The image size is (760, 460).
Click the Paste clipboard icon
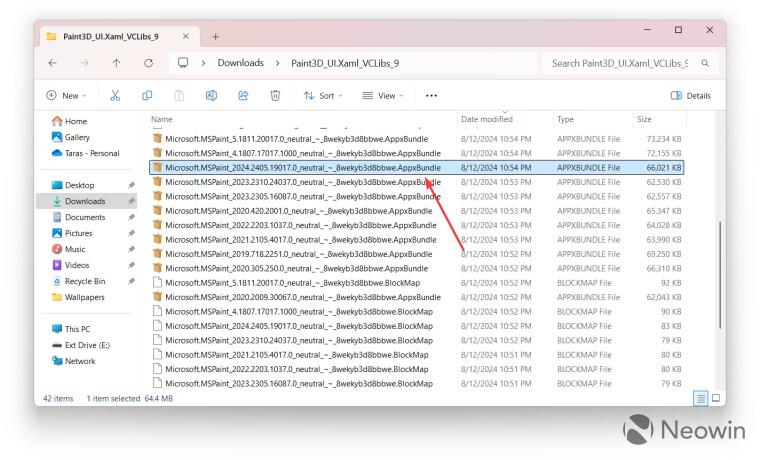(179, 95)
